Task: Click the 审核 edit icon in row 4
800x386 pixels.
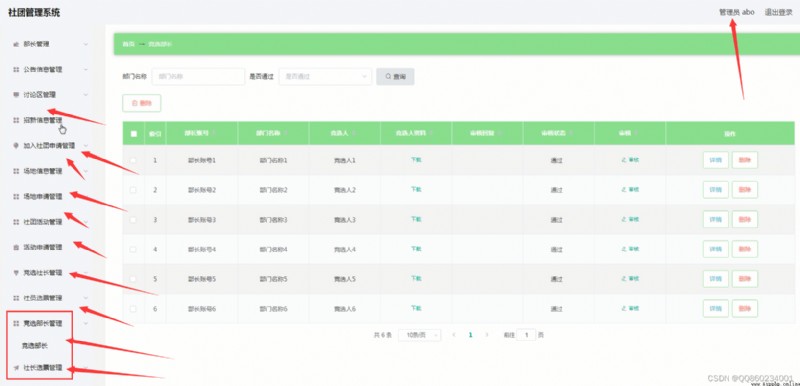Action: coord(623,249)
